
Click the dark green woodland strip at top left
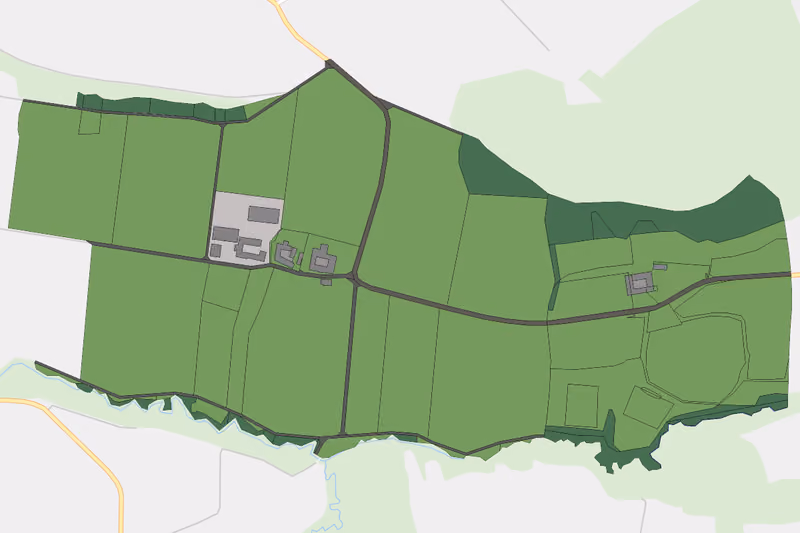[x=158, y=108]
